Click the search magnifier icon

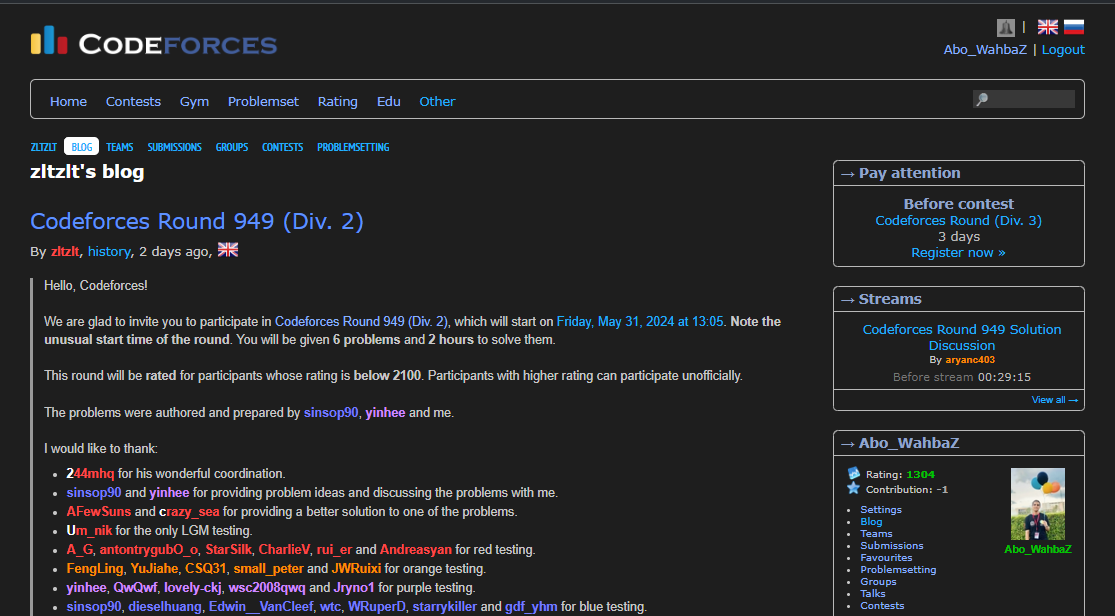[x=982, y=100]
